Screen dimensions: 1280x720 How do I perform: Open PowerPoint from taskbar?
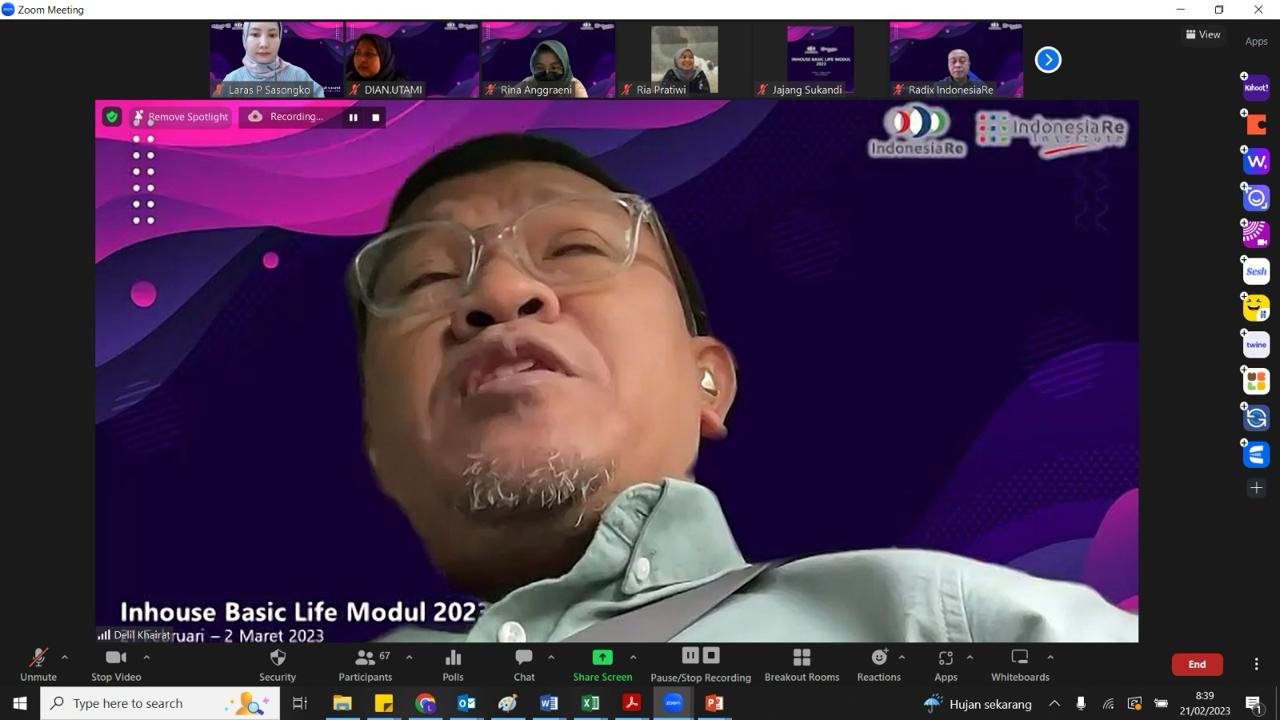tap(714, 703)
